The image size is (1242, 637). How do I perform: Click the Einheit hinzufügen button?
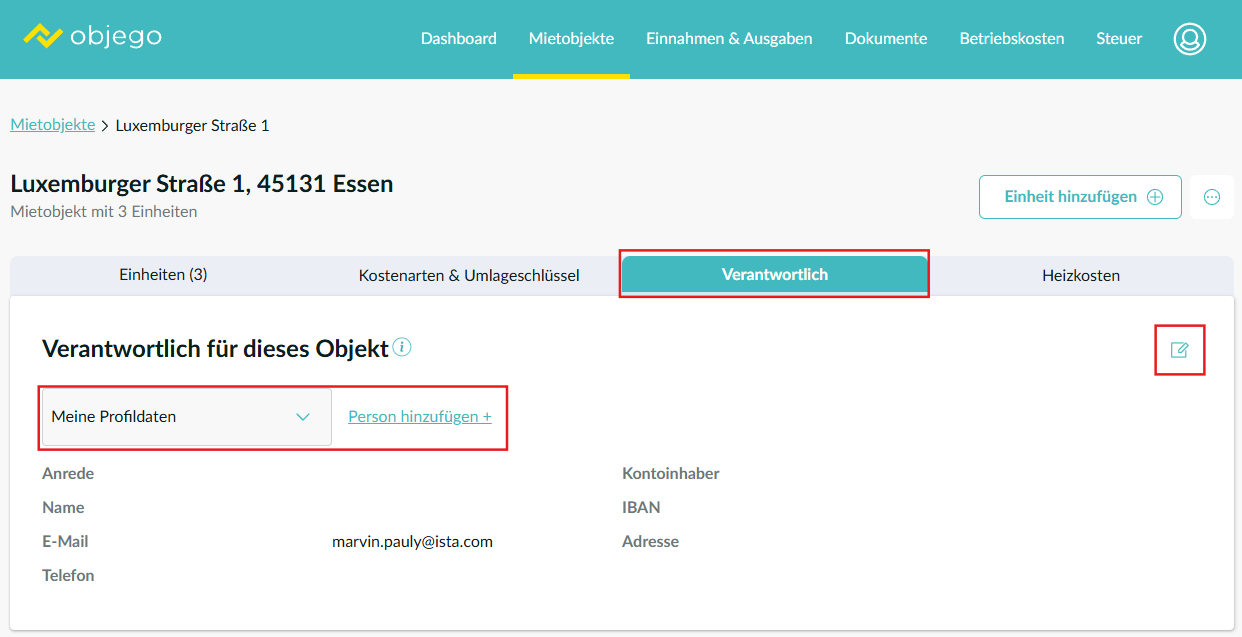coord(1079,197)
